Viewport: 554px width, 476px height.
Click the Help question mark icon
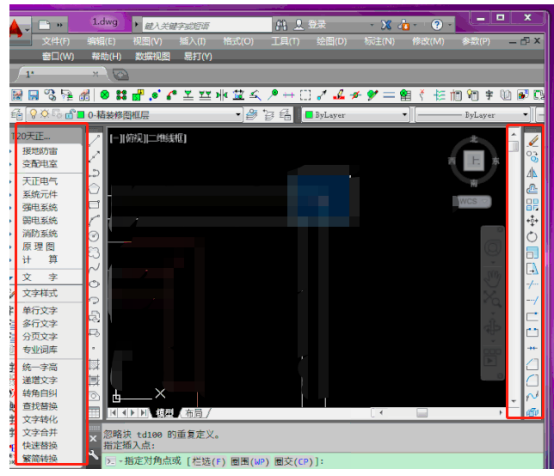(x=437, y=25)
